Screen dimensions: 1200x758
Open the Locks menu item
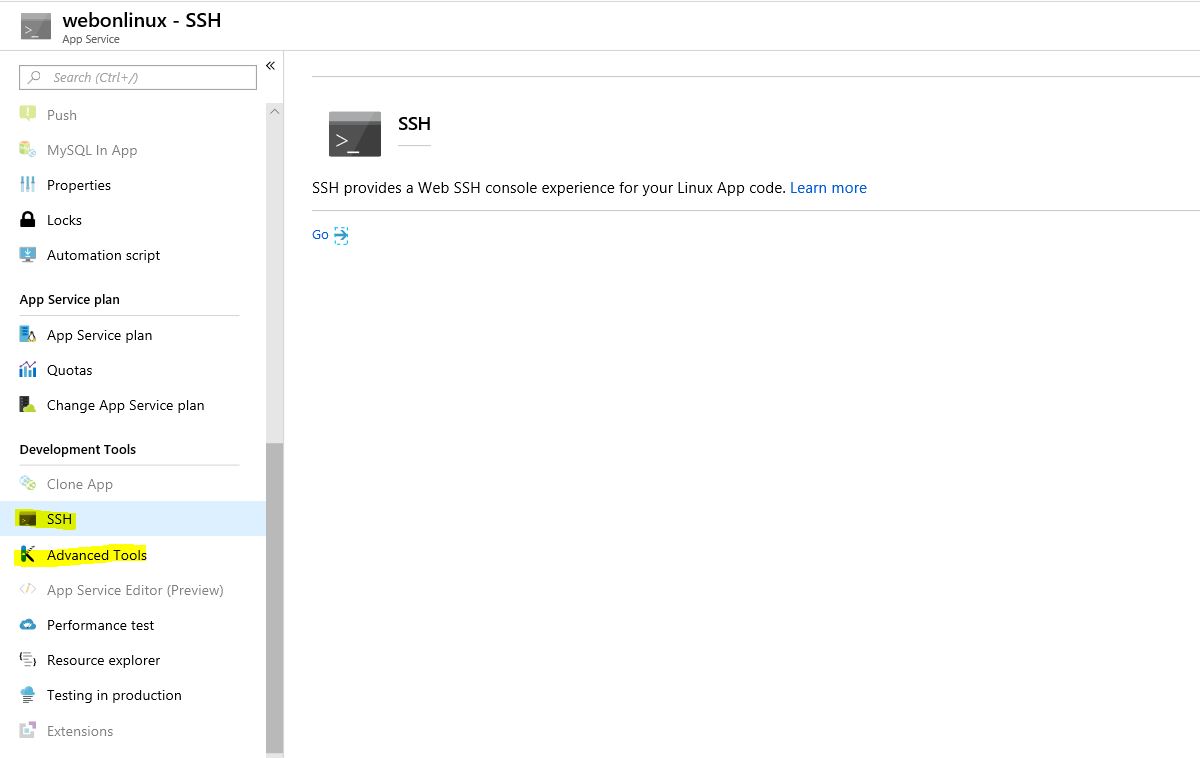pyautogui.click(x=64, y=220)
